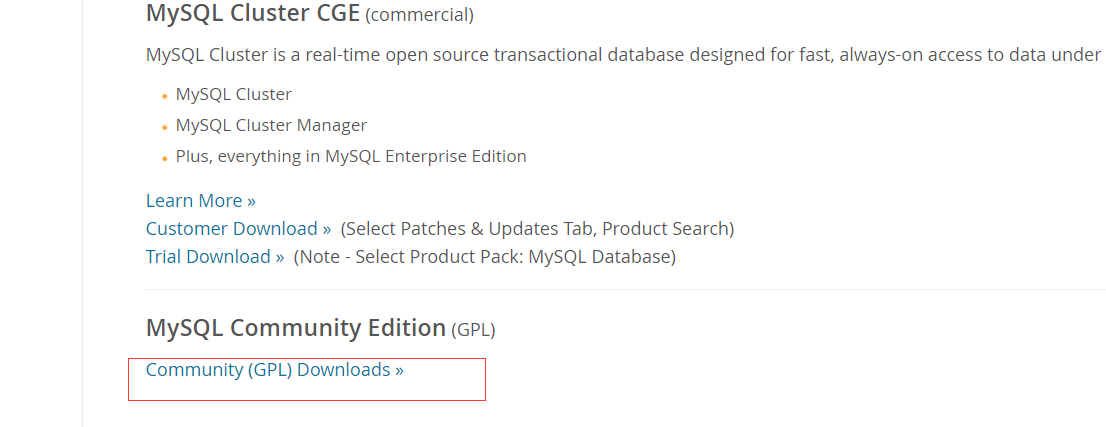The image size is (1106, 427).
Task: Click the MySQL Cluster CGE heading
Action: tap(253, 13)
